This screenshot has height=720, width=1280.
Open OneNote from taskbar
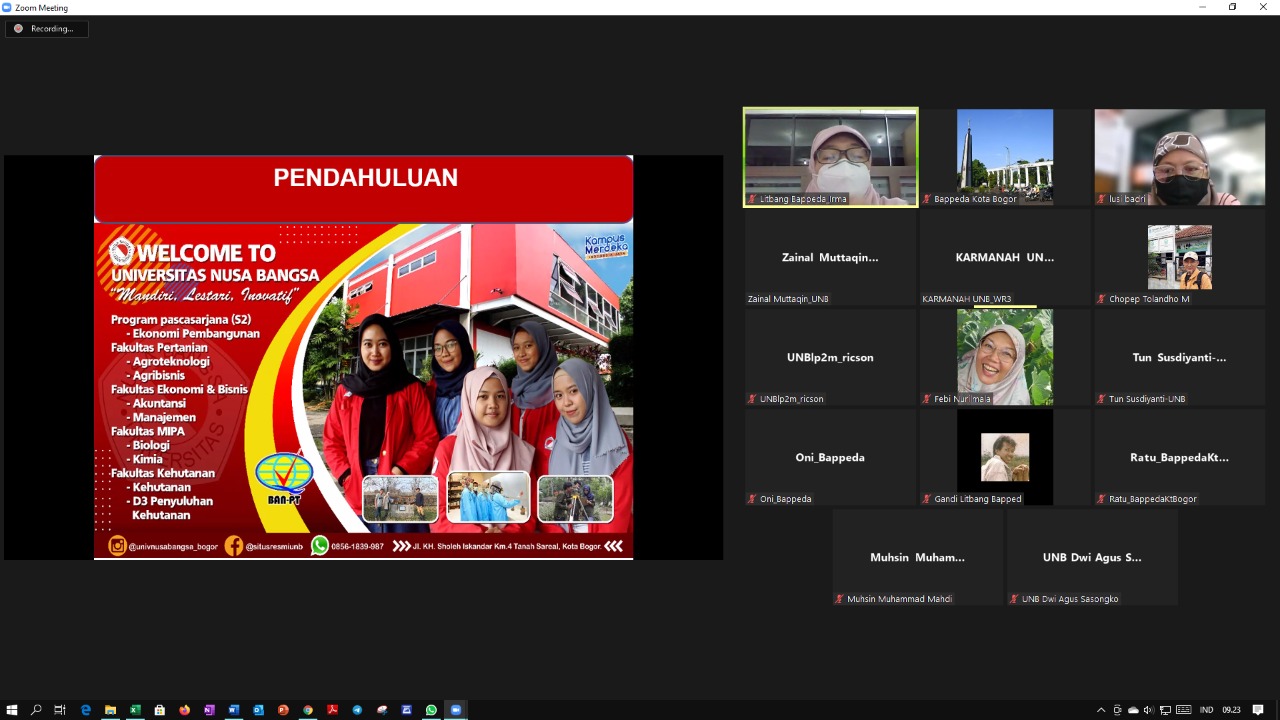[209, 710]
